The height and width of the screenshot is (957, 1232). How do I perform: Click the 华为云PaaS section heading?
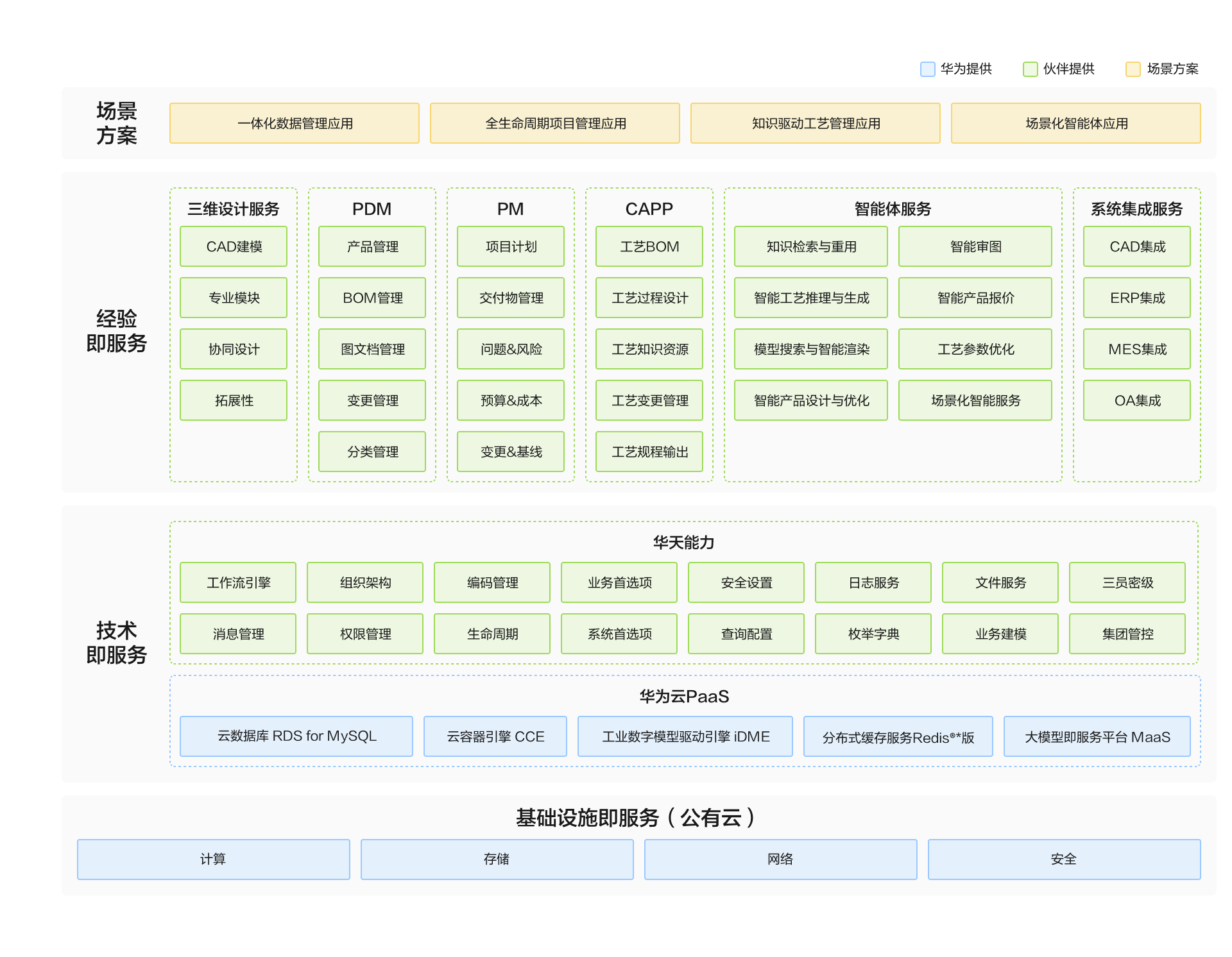(684, 697)
